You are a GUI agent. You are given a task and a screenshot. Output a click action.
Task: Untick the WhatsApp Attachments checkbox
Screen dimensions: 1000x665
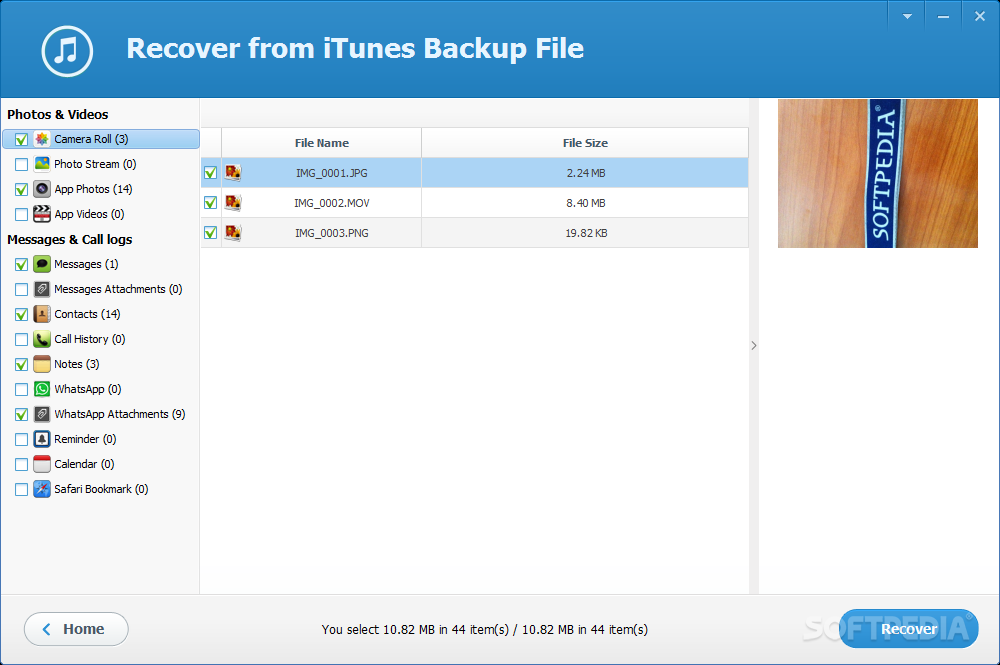[21, 414]
